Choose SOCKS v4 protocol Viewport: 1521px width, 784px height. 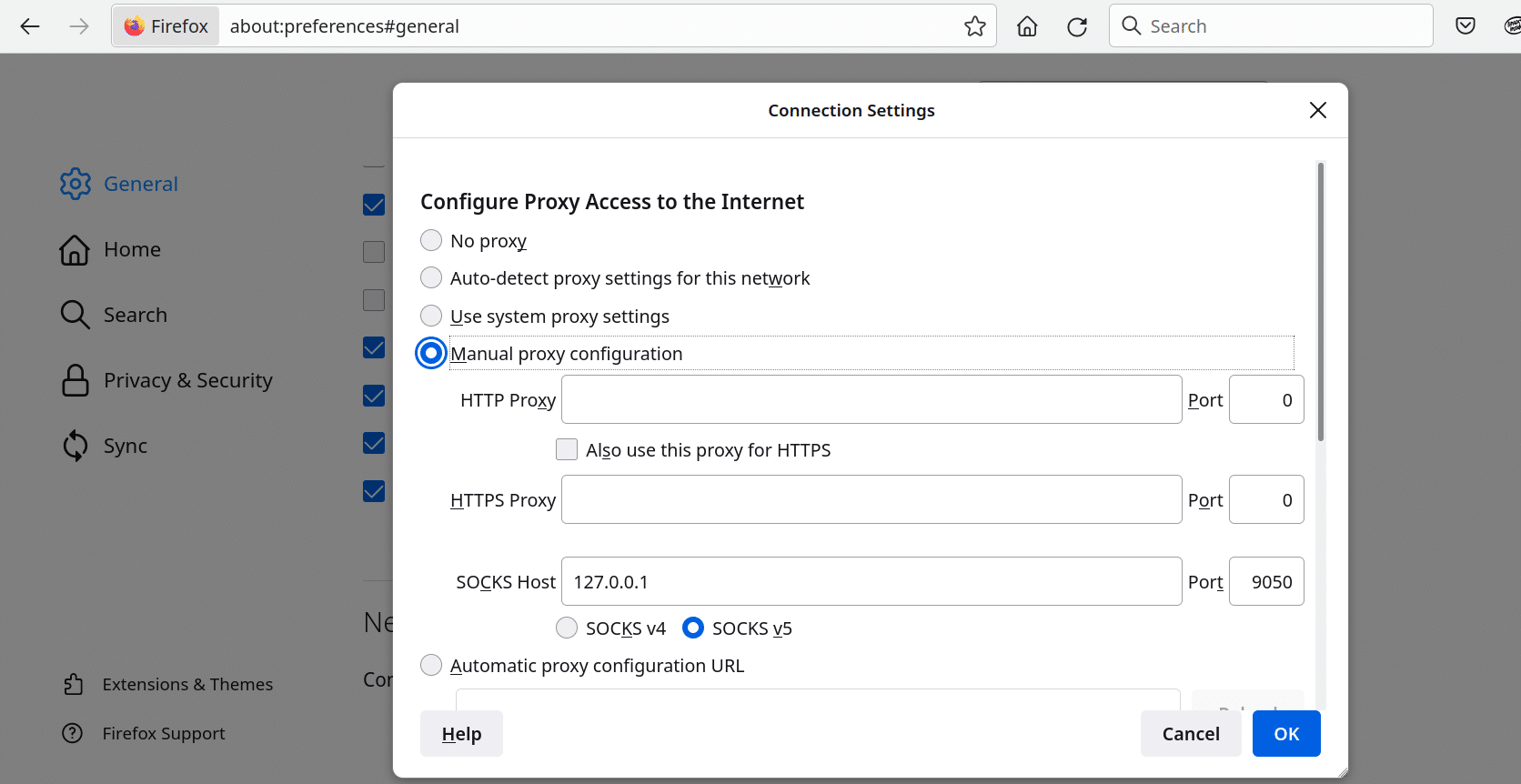(x=567, y=628)
